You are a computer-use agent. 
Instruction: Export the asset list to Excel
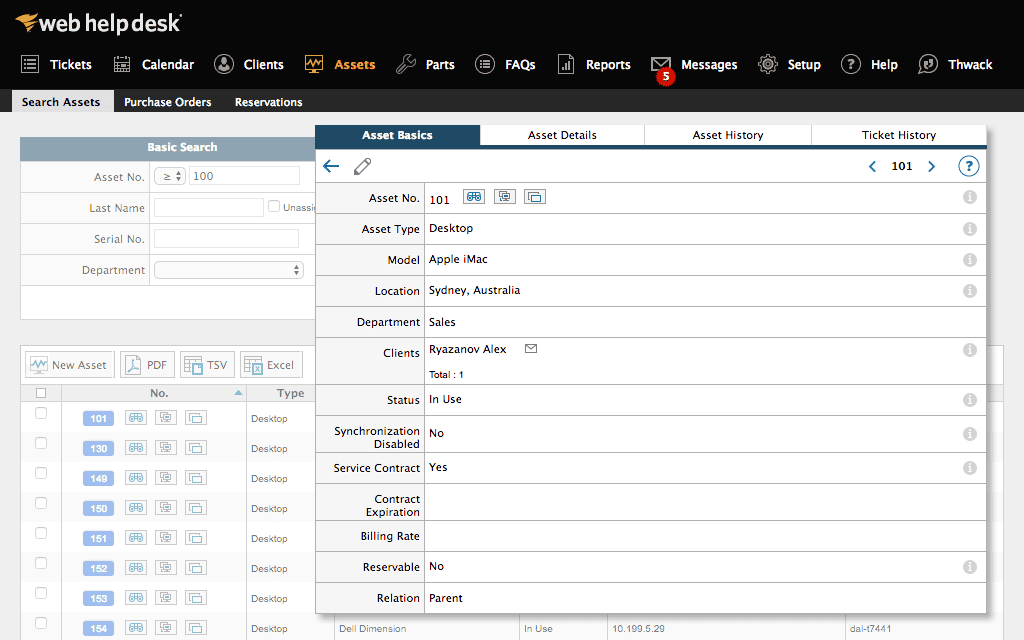pos(270,364)
